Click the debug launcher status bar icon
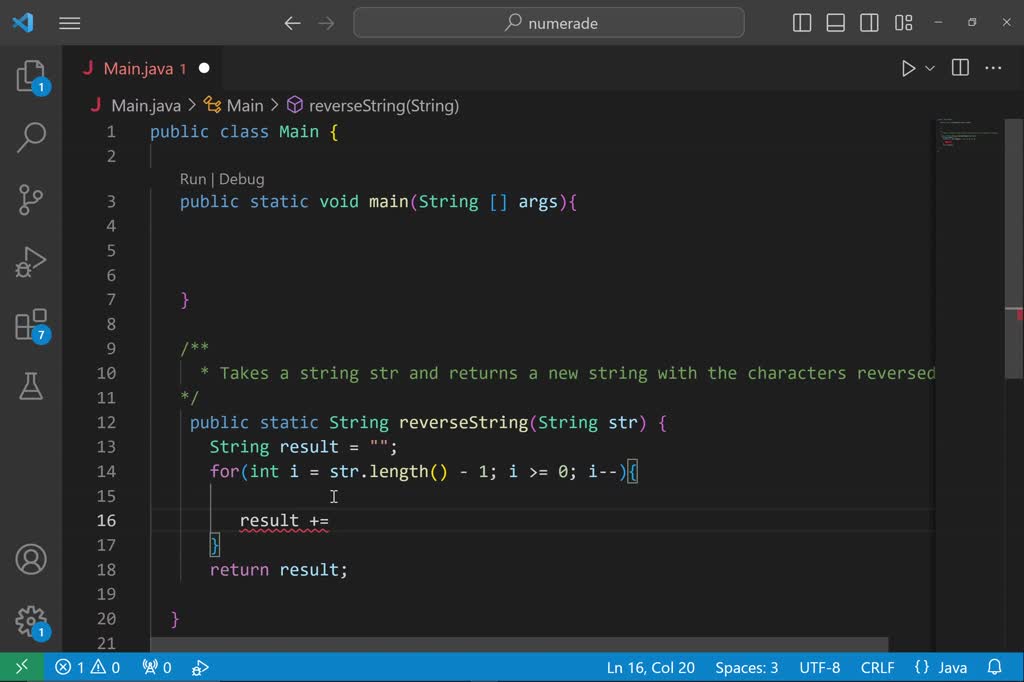This screenshot has width=1024, height=682. 200,667
